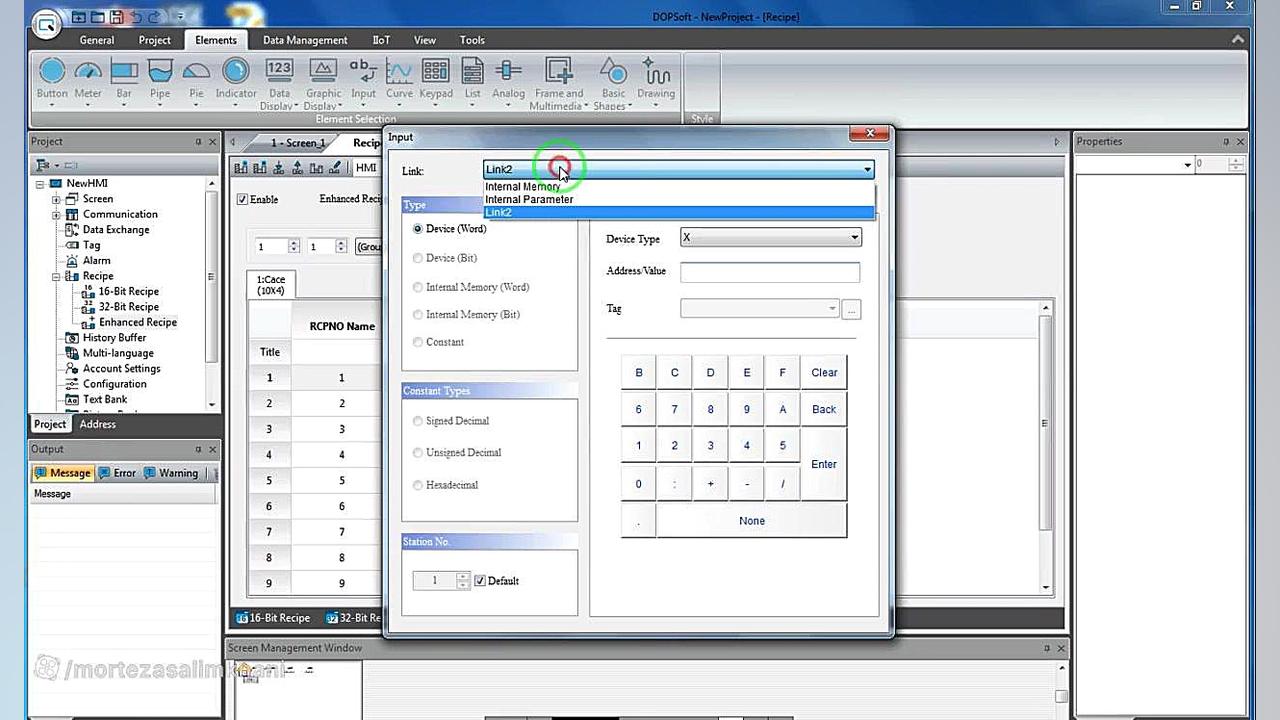
Task: Open the Data Management ribbon tab
Action: (x=304, y=40)
